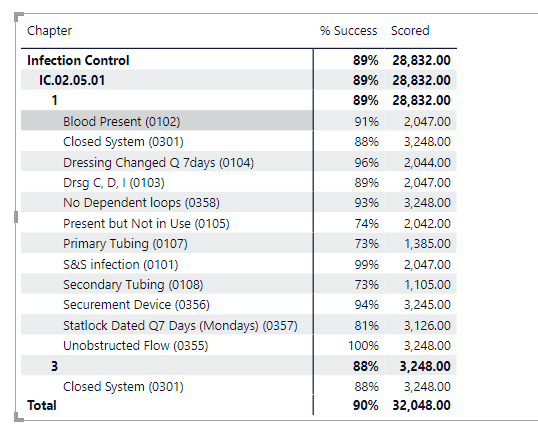Click the 94% success value
Screen dimensions: 538x439
(x=366, y=305)
